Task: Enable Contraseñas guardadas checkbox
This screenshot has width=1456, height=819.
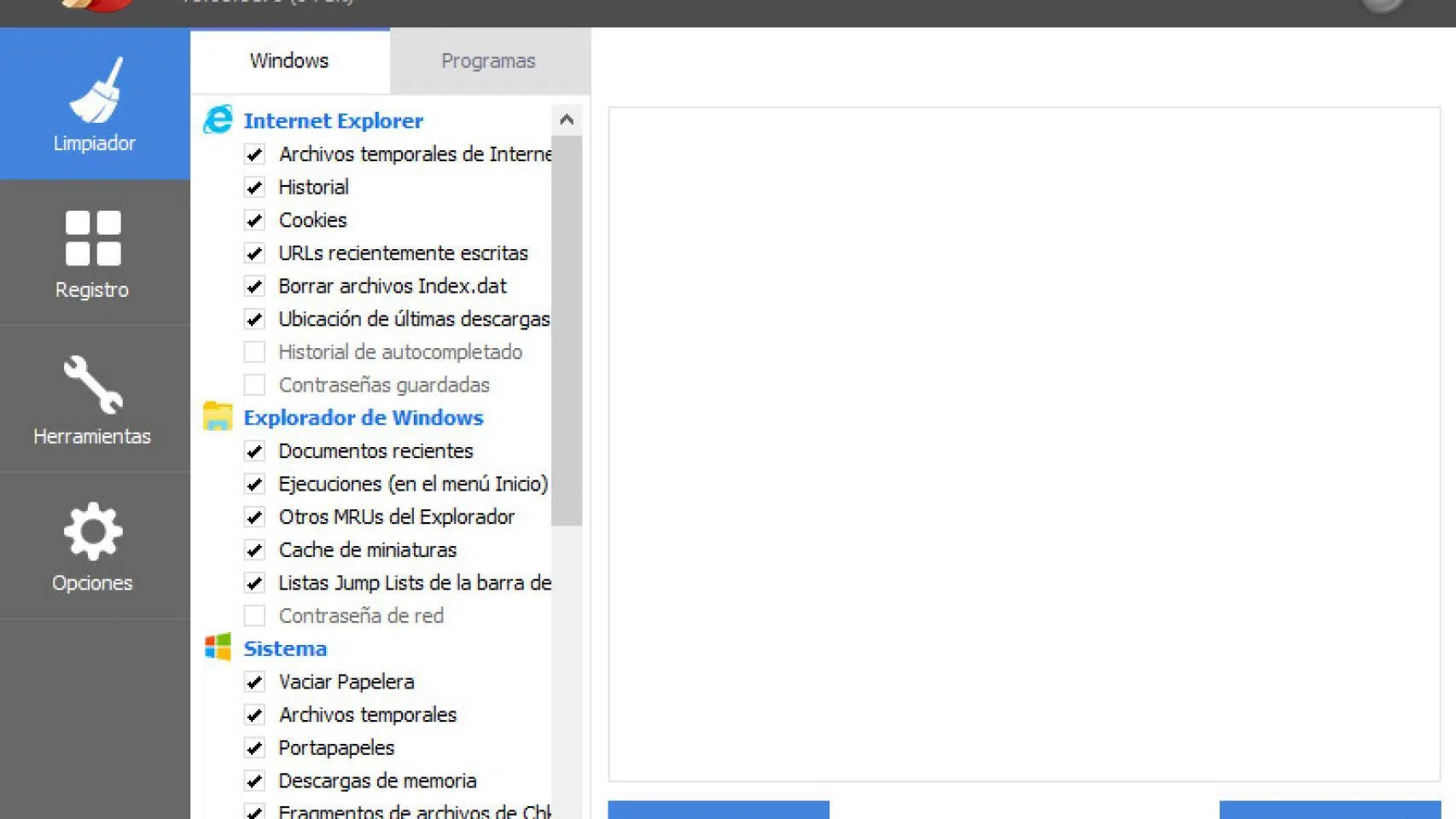Action: pos(254,385)
